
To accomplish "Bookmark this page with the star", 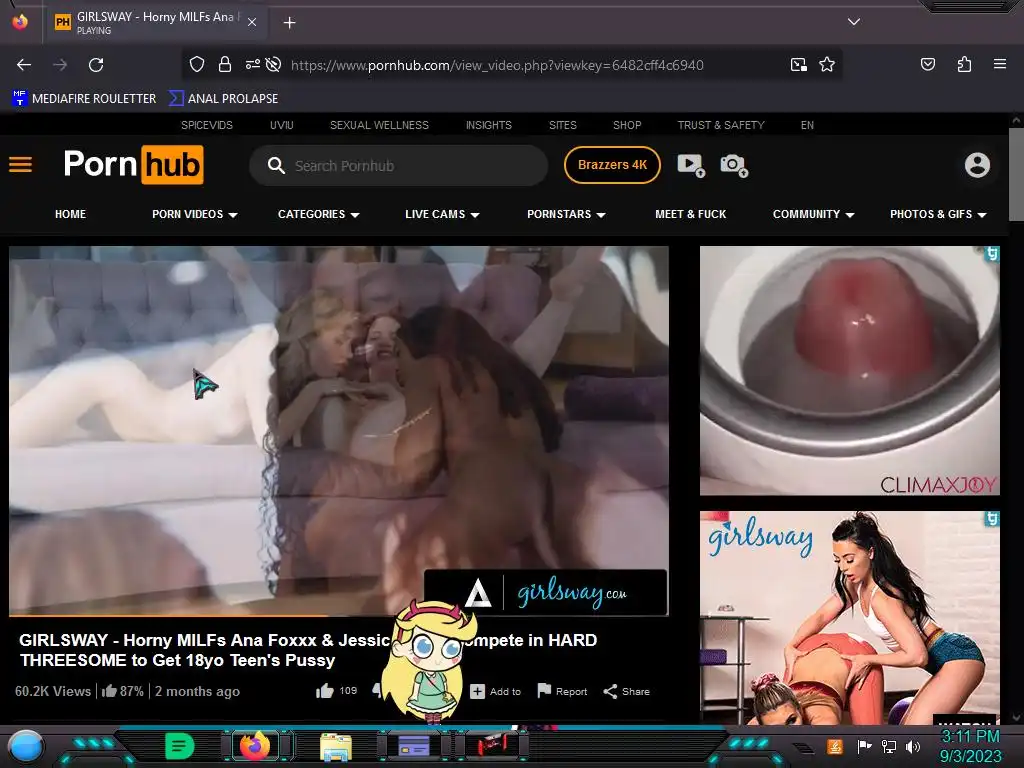I will point(827,65).
